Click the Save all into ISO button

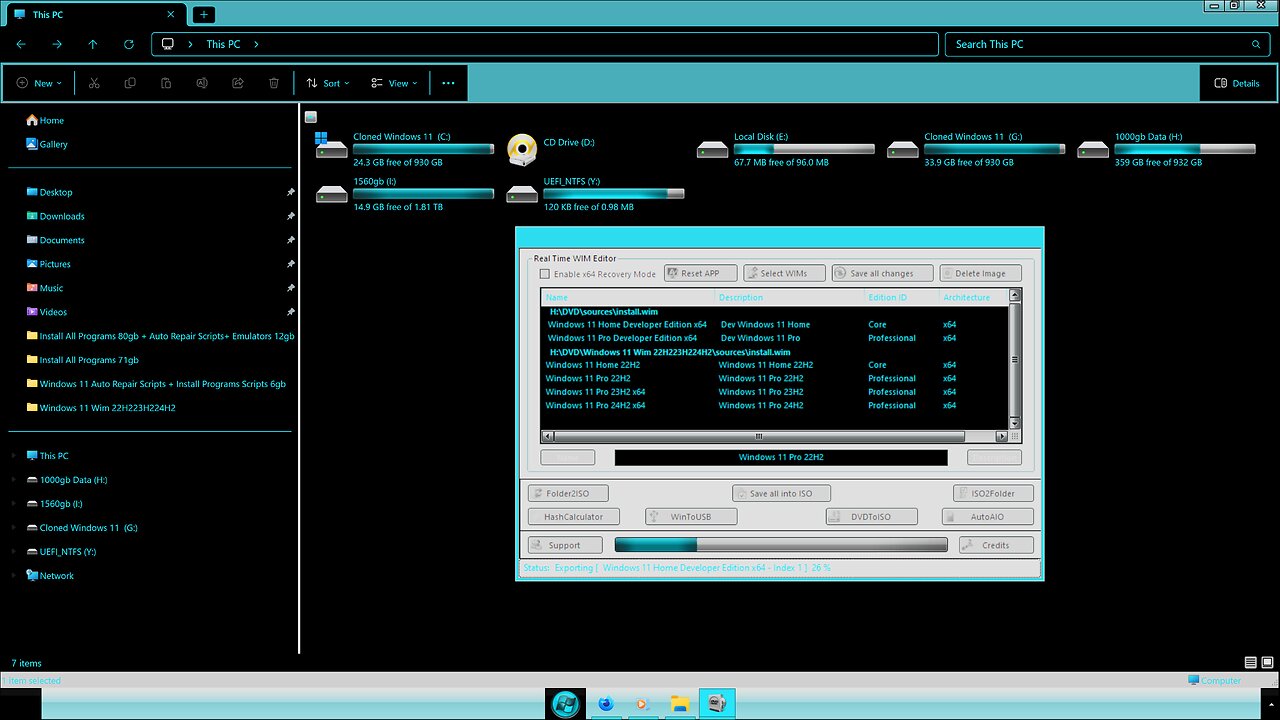coord(780,493)
